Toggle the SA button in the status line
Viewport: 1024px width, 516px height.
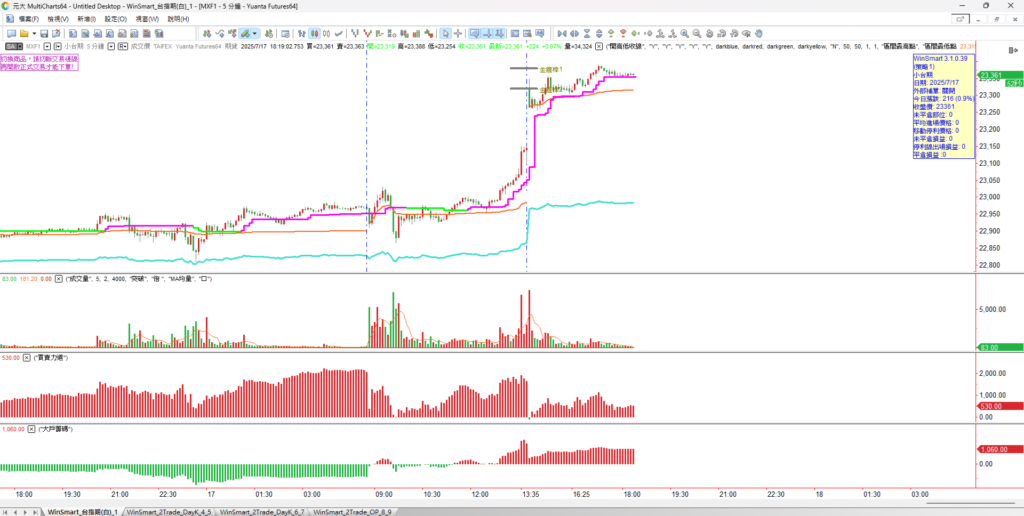point(12,46)
